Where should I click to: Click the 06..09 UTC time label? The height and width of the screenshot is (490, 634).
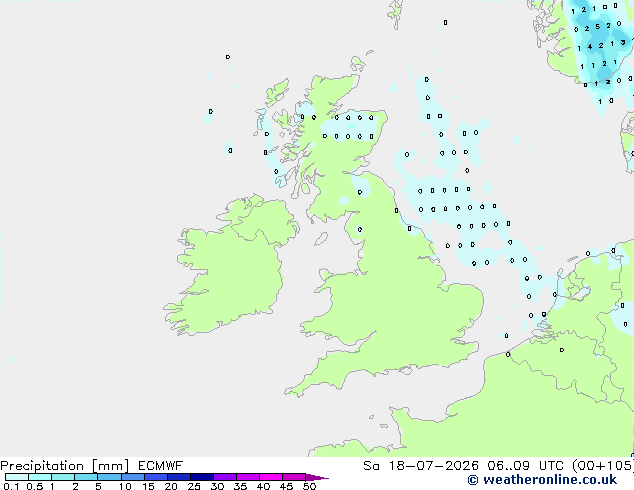[x=525, y=466]
